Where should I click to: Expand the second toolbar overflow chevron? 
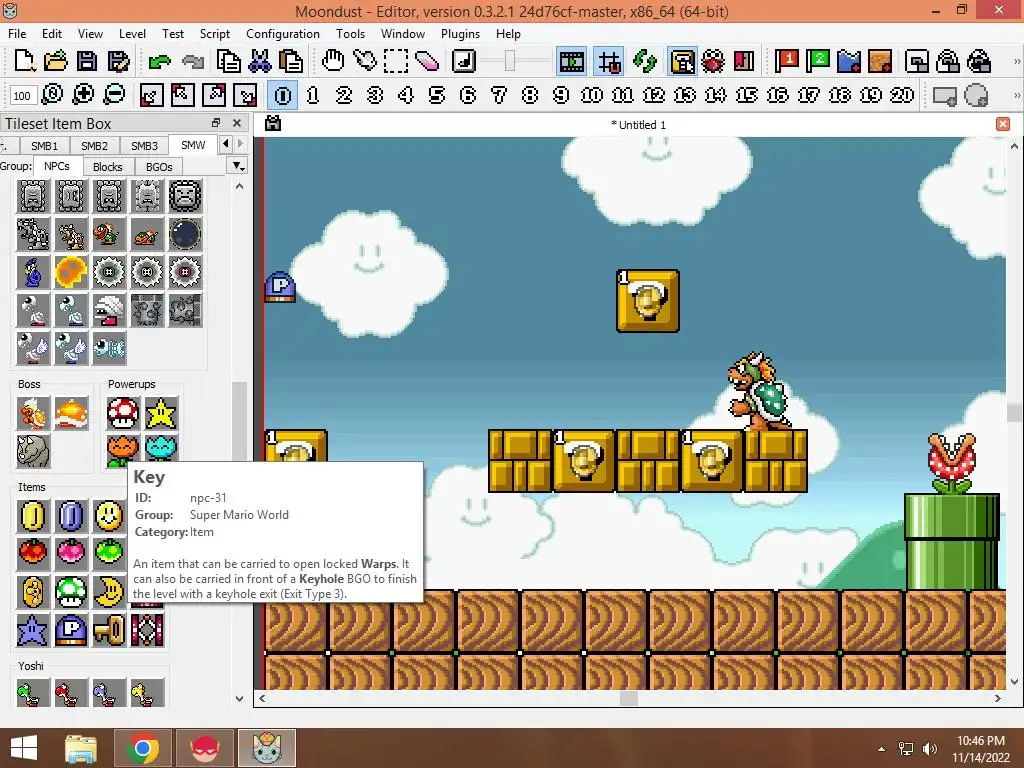point(1016,95)
